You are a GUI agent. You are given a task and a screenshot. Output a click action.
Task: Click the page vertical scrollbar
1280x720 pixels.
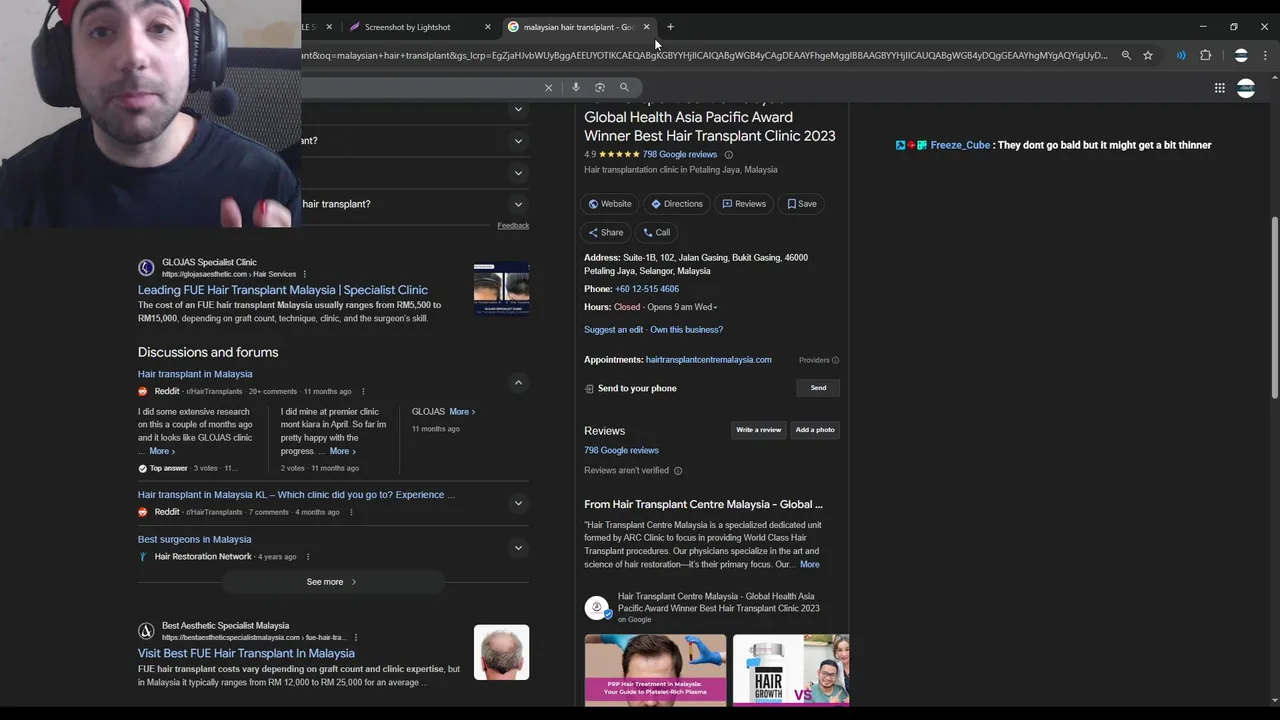click(x=1274, y=310)
